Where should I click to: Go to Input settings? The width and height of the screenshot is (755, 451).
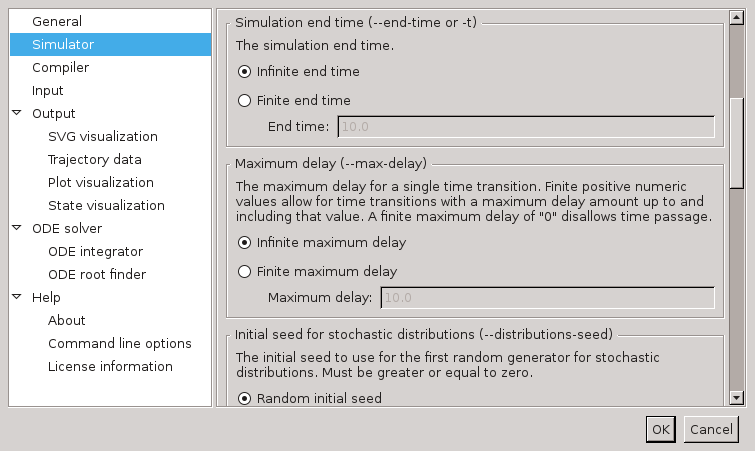coord(48,90)
